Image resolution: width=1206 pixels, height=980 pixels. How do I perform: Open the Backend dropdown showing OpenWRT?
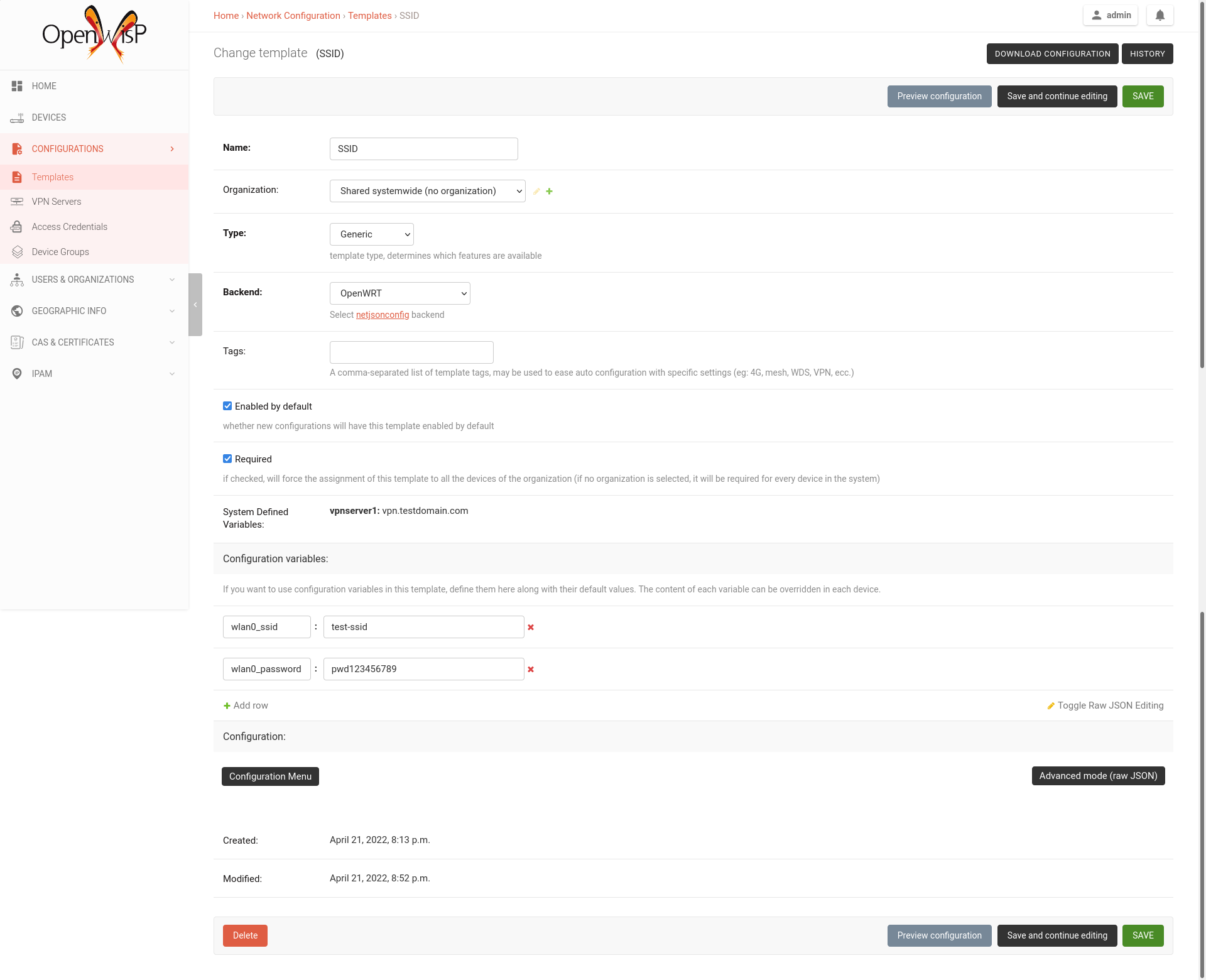click(x=399, y=293)
